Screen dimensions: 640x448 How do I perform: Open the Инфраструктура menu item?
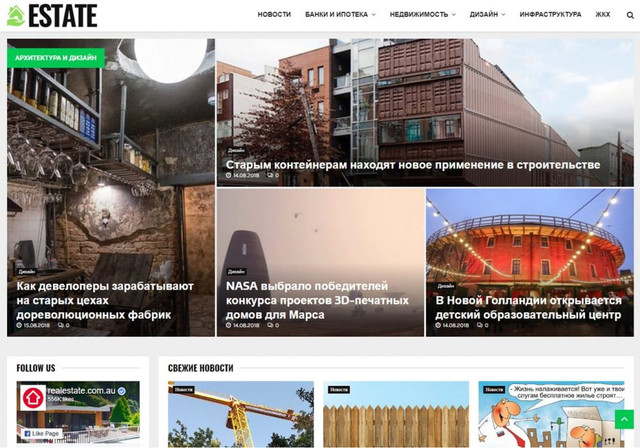[x=550, y=15]
